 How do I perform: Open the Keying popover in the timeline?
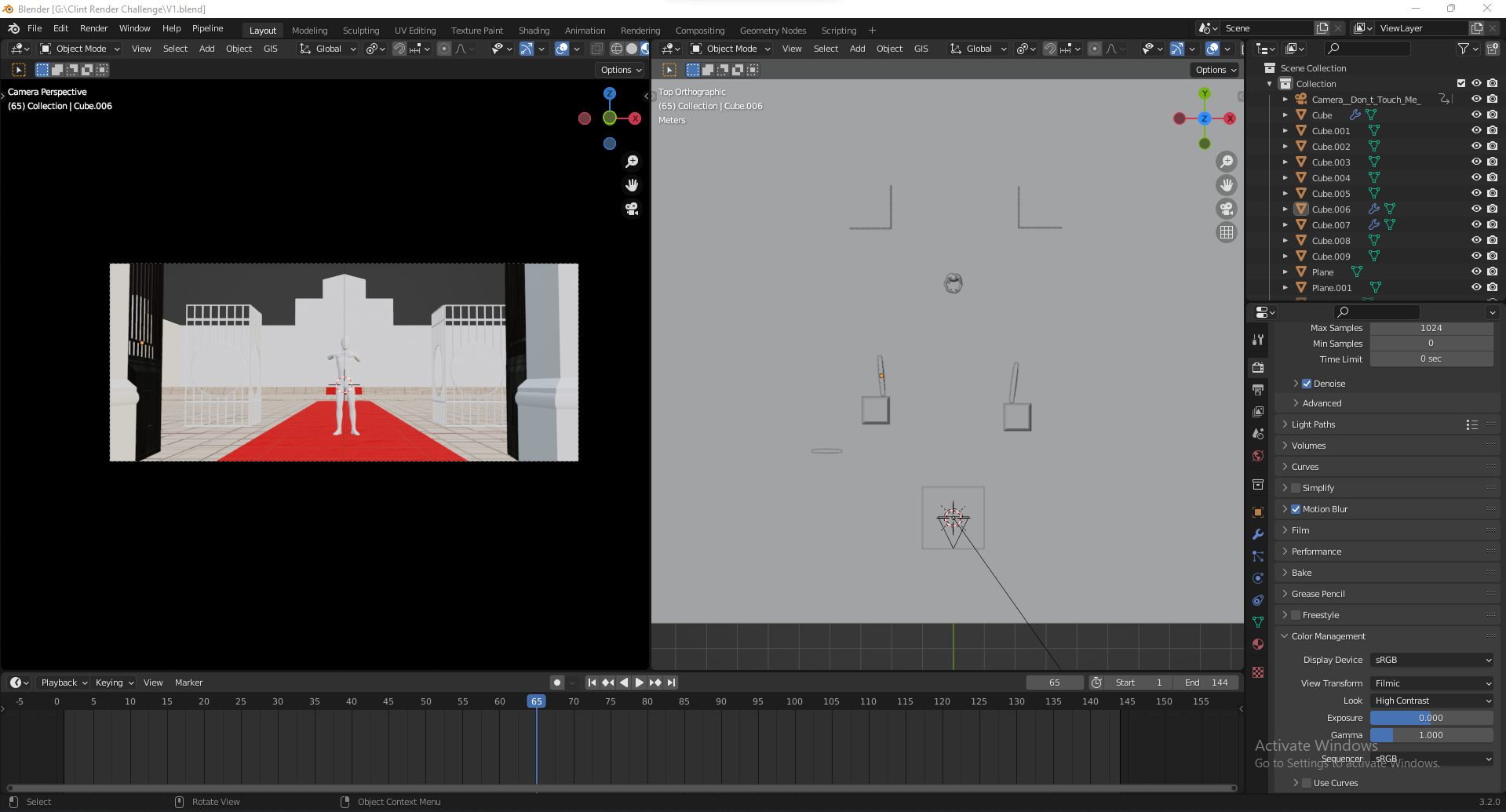coord(114,683)
